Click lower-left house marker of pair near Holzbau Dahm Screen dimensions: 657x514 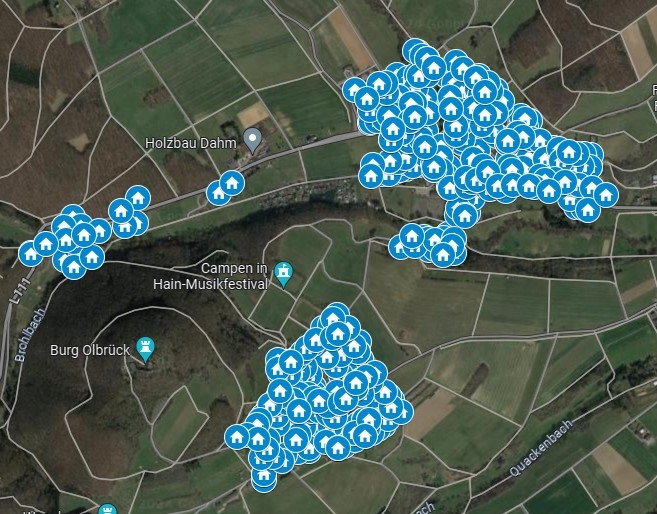218,193
